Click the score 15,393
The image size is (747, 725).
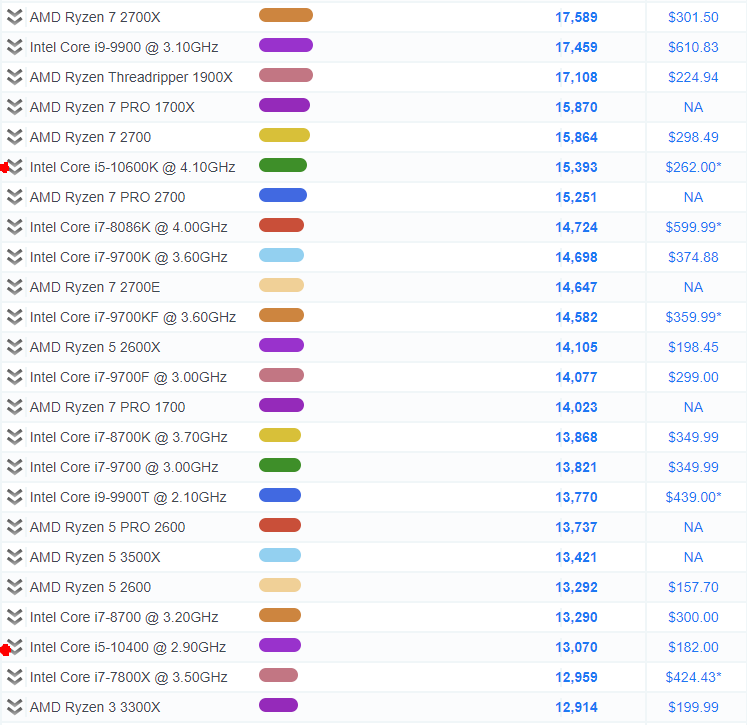click(576, 167)
